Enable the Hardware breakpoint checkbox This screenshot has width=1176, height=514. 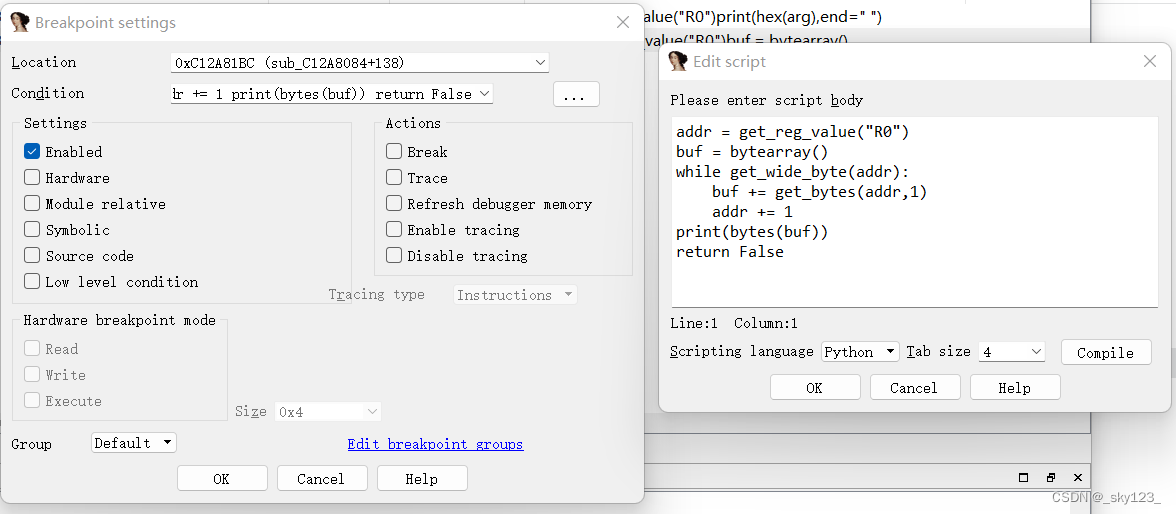(32, 178)
